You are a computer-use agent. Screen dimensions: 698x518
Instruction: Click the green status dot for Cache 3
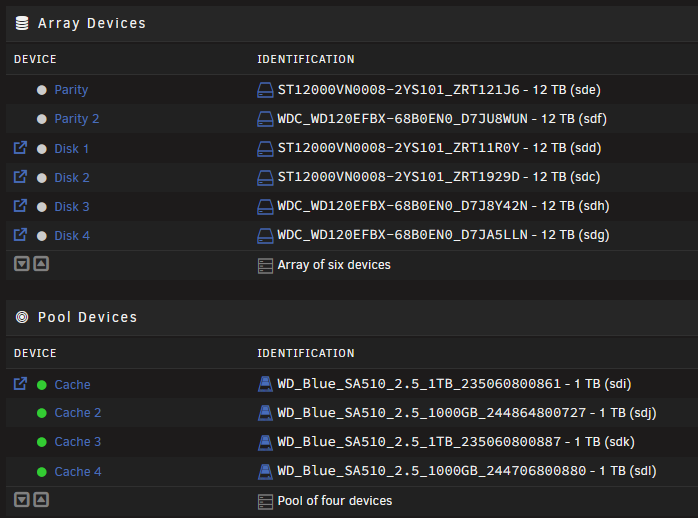tap(42, 442)
